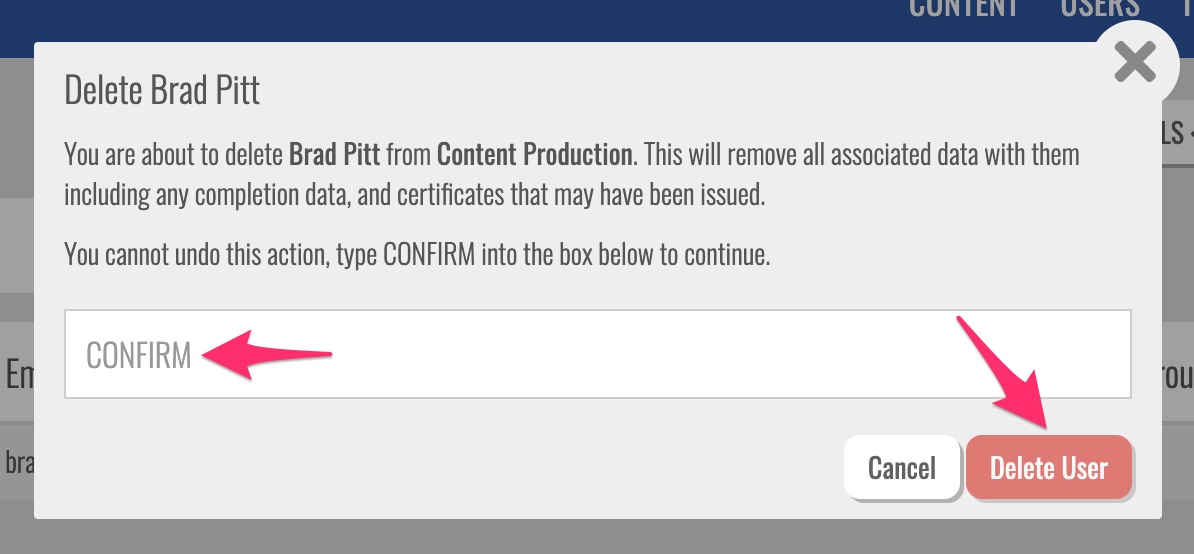Viewport: 1194px width, 554px height.
Task: Go to the USERS navigation menu
Action: pos(1099,8)
